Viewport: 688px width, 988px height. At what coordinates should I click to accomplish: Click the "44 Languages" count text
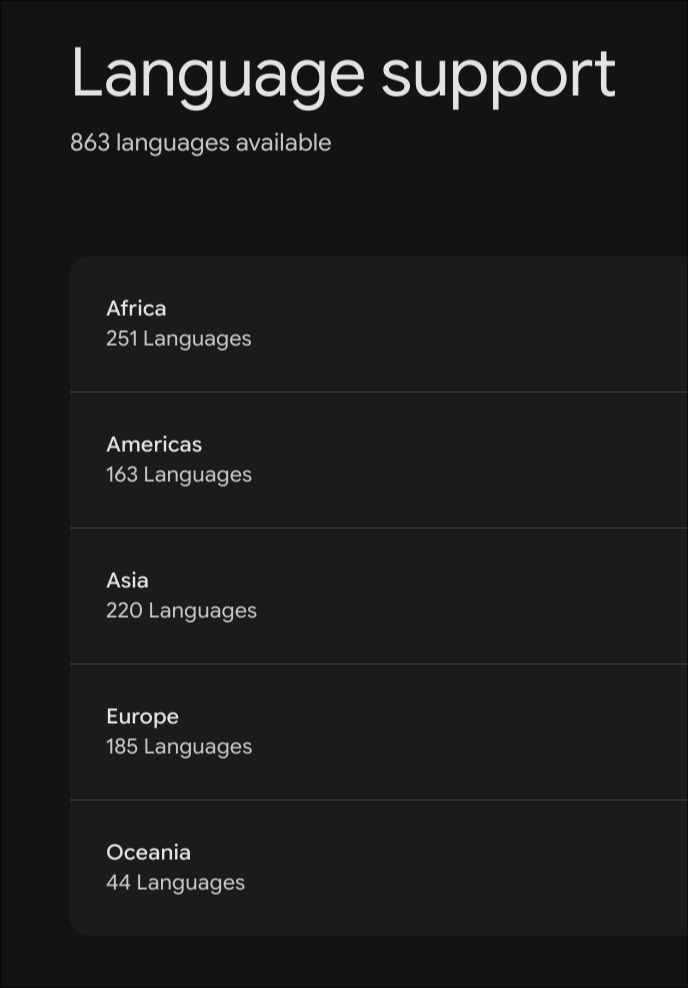tap(175, 883)
